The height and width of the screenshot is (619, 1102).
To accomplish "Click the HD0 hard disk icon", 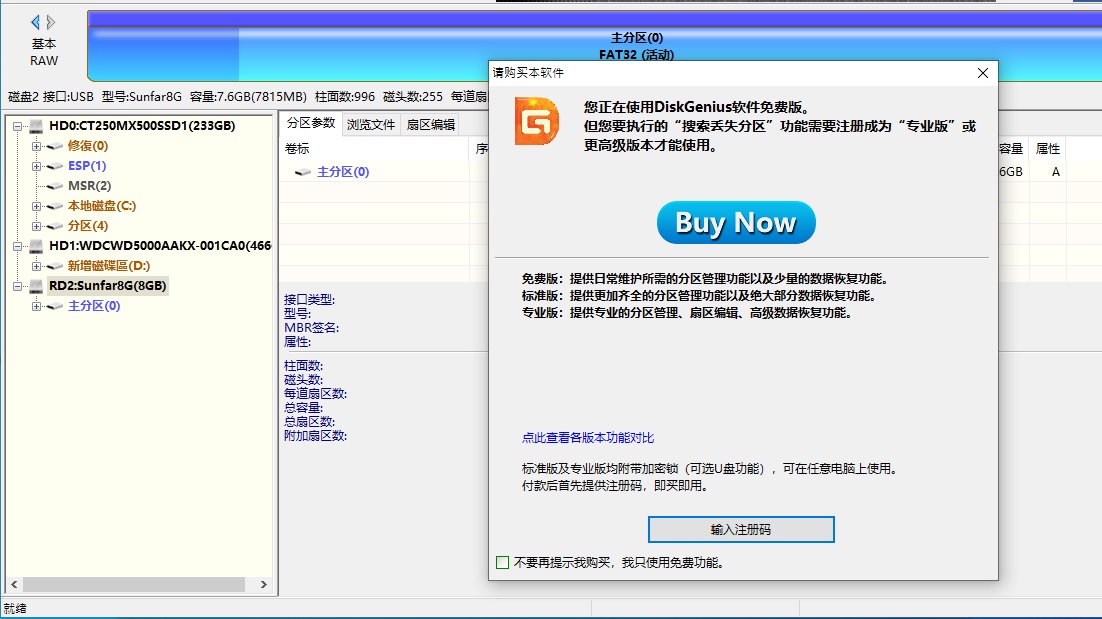I will click(36, 126).
